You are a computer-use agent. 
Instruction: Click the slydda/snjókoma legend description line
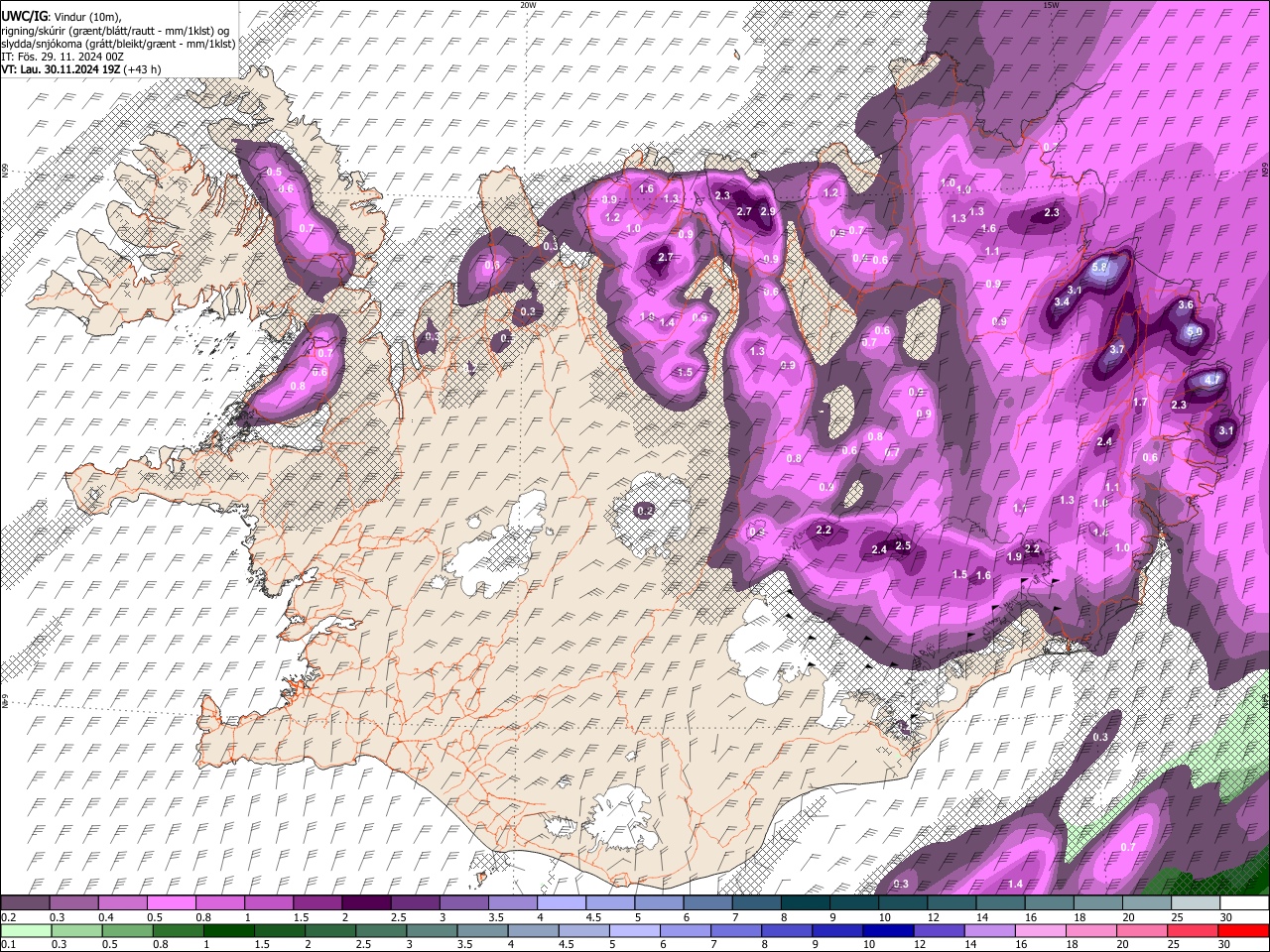[x=118, y=43]
